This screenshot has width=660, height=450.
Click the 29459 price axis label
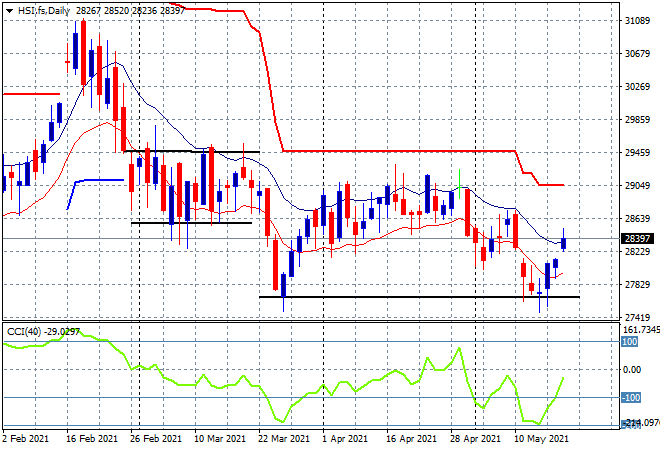(x=637, y=152)
